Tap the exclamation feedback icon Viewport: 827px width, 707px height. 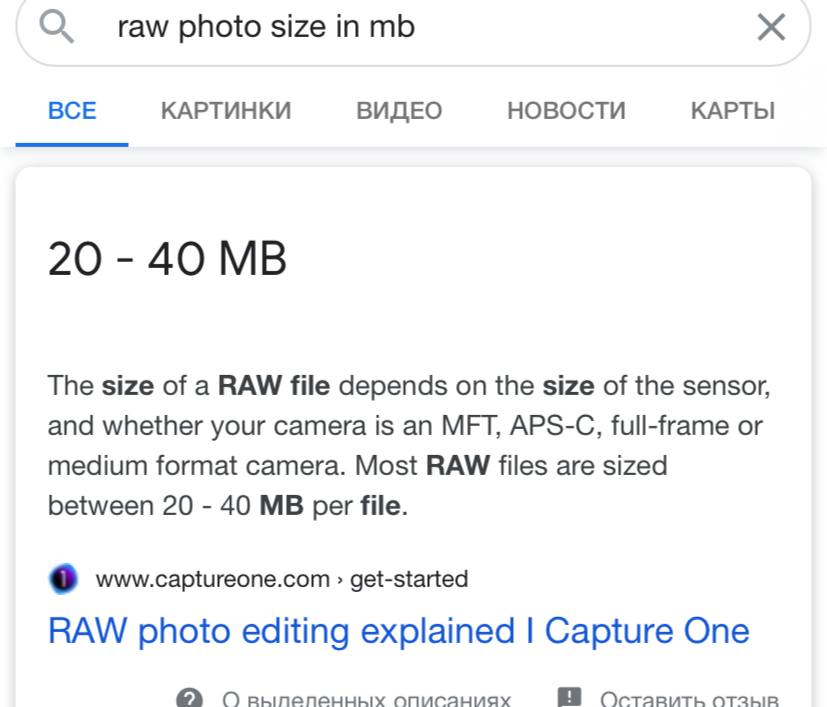[x=569, y=698]
